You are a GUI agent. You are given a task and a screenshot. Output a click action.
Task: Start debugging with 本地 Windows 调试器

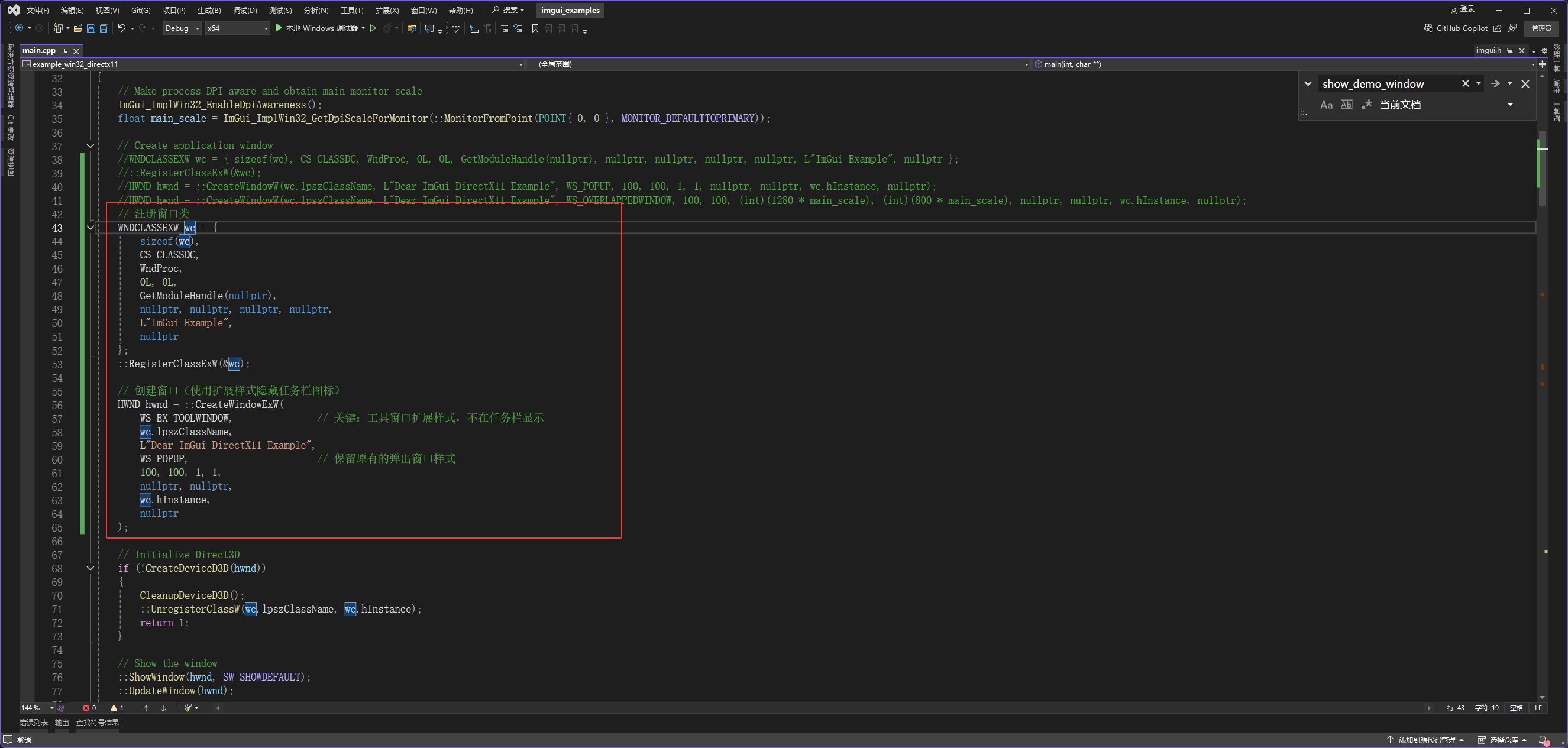click(316, 28)
